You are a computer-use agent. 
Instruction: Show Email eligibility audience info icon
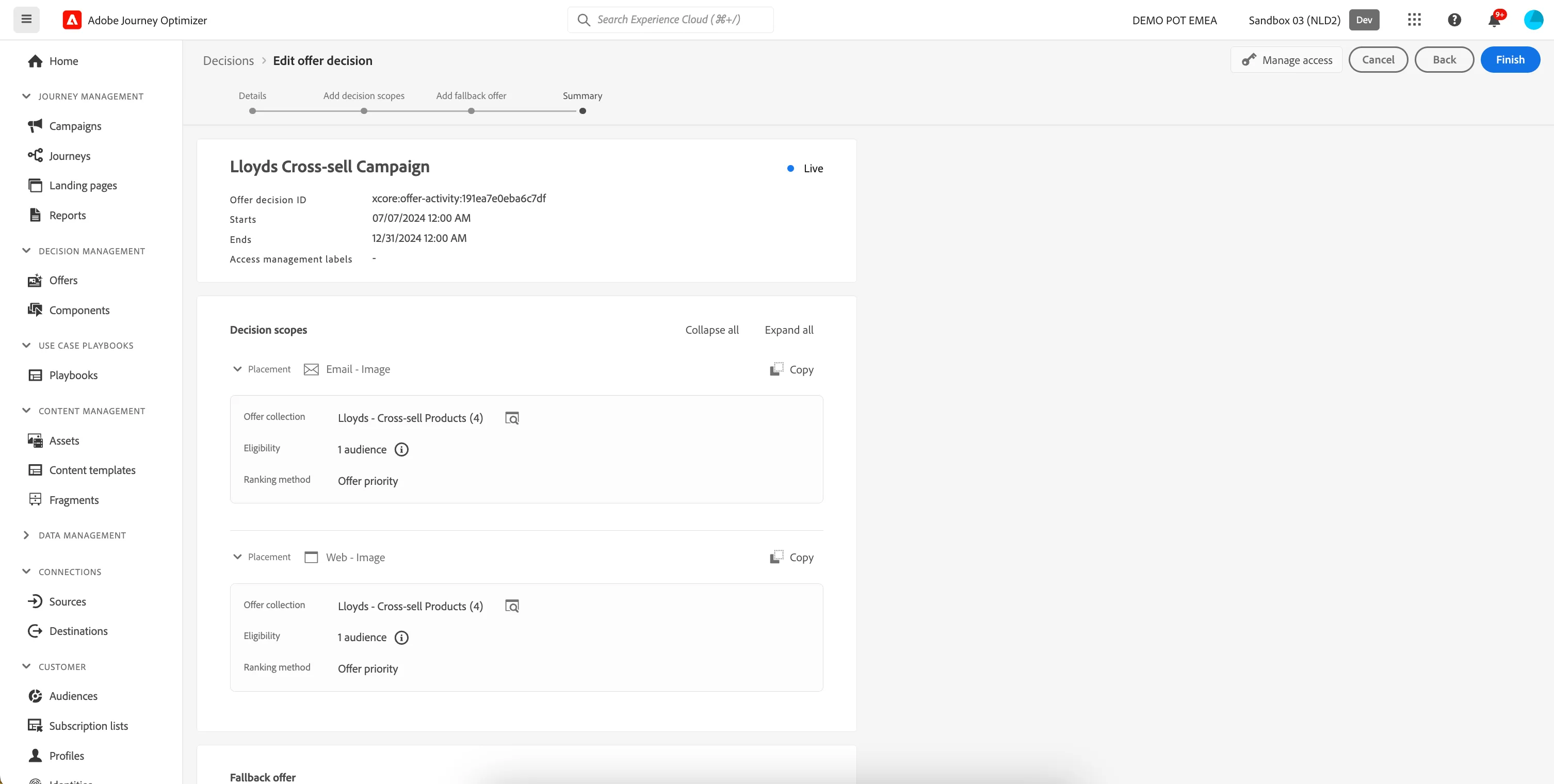pyautogui.click(x=402, y=449)
